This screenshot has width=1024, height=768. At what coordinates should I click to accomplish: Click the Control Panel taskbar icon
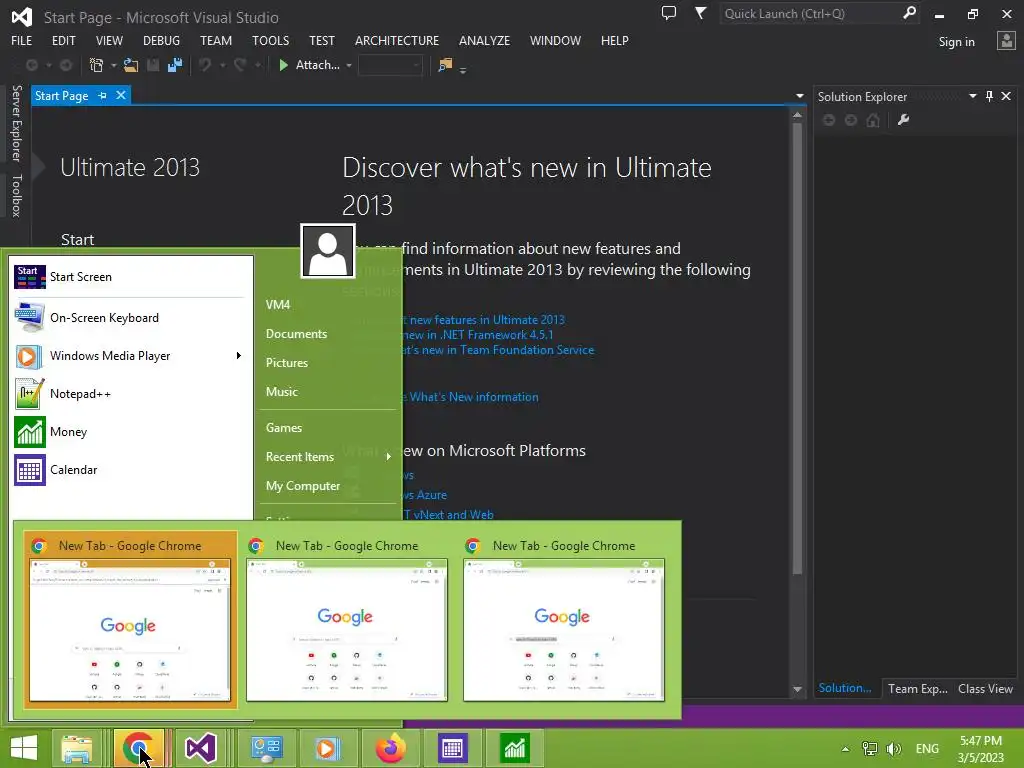click(266, 748)
